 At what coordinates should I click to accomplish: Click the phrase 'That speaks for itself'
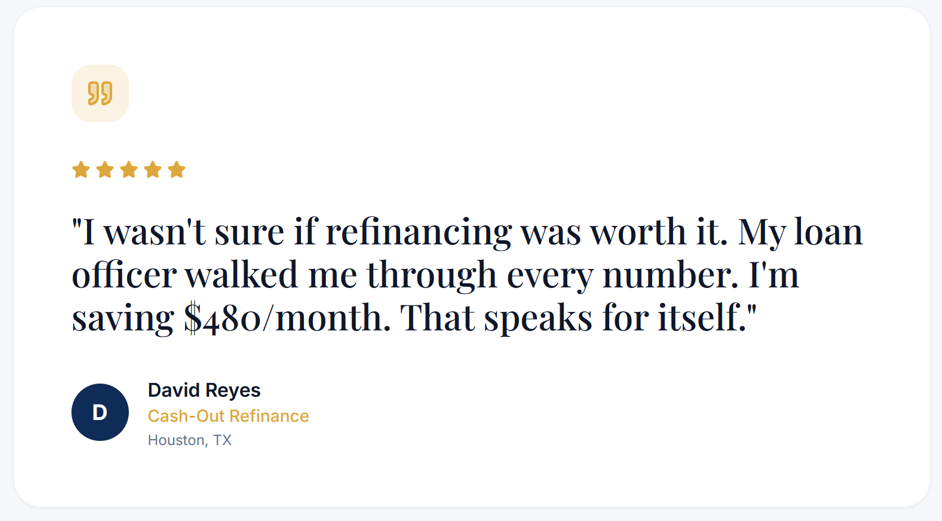point(580,317)
